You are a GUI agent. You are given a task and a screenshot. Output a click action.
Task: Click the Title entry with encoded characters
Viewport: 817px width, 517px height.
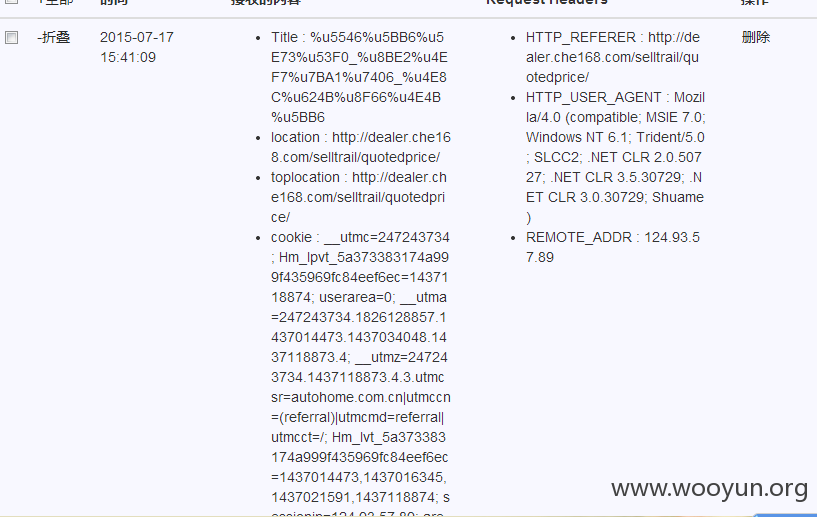pos(359,77)
